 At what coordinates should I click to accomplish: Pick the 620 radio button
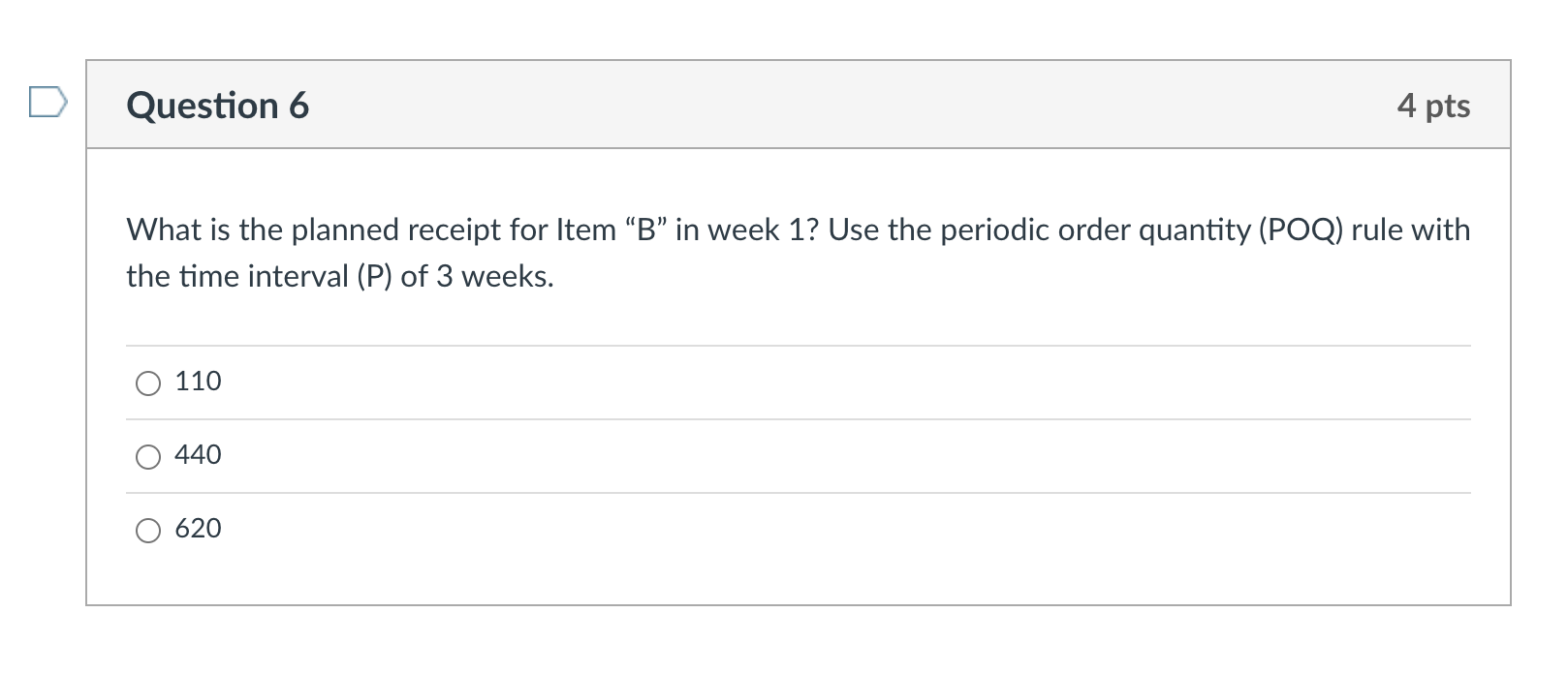(x=148, y=531)
